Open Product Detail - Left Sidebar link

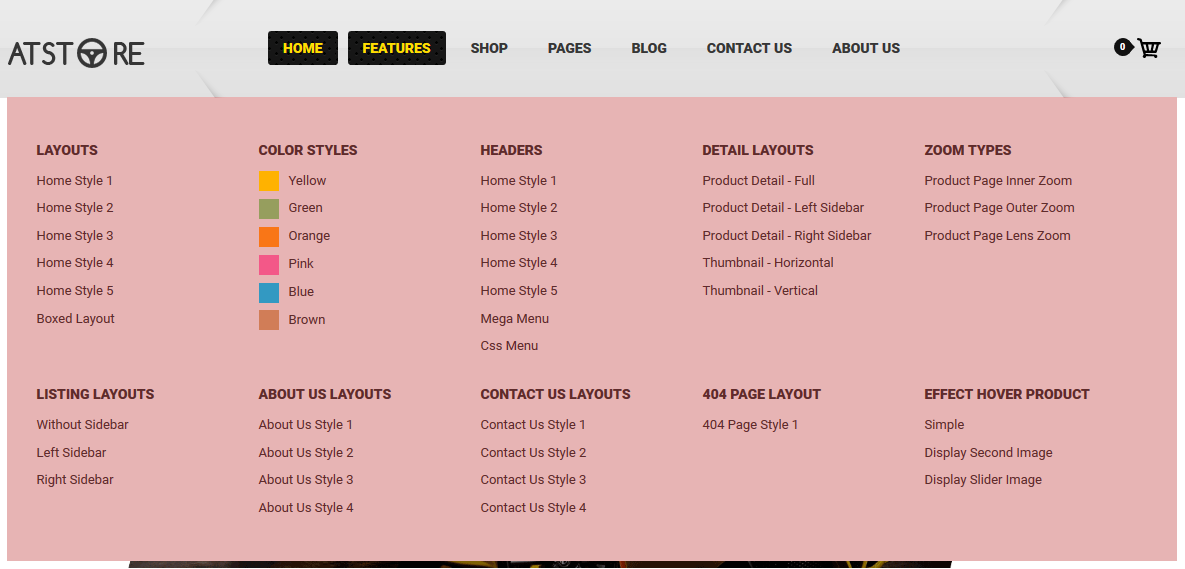tap(782, 208)
